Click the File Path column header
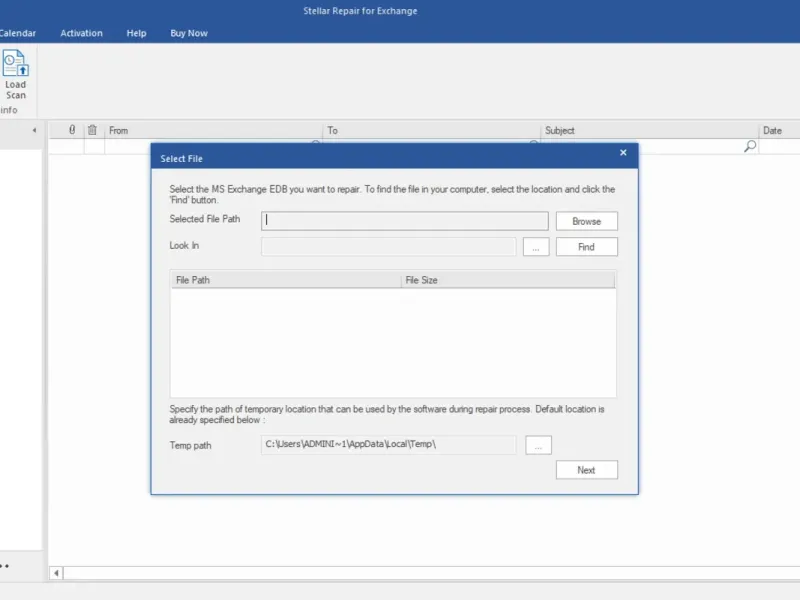This screenshot has width=800, height=600. click(286, 280)
